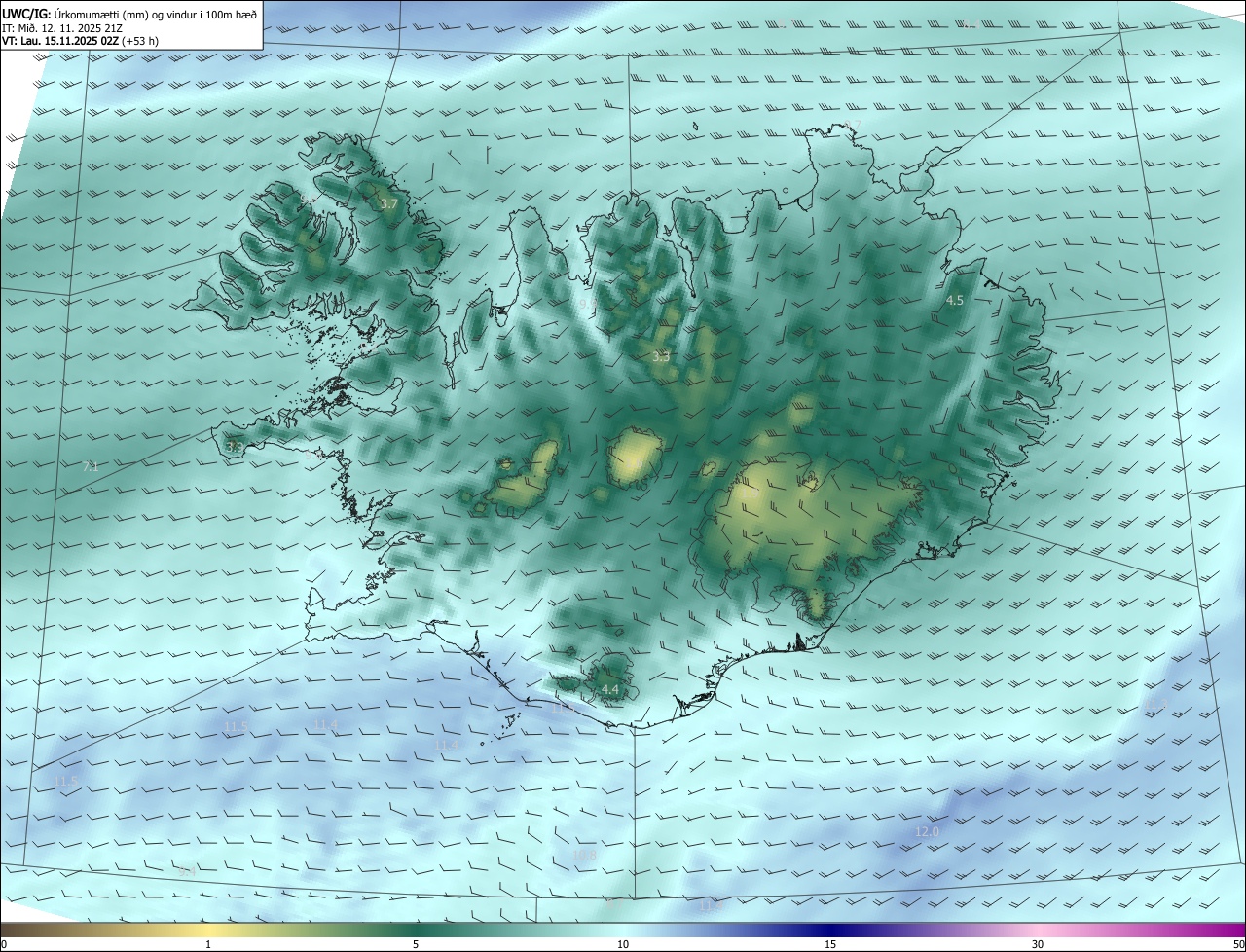Click the 3.3 value on the map

(x=661, y=357)
